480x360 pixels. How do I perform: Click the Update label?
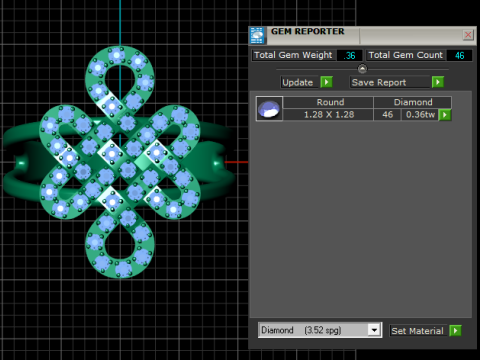298,82
